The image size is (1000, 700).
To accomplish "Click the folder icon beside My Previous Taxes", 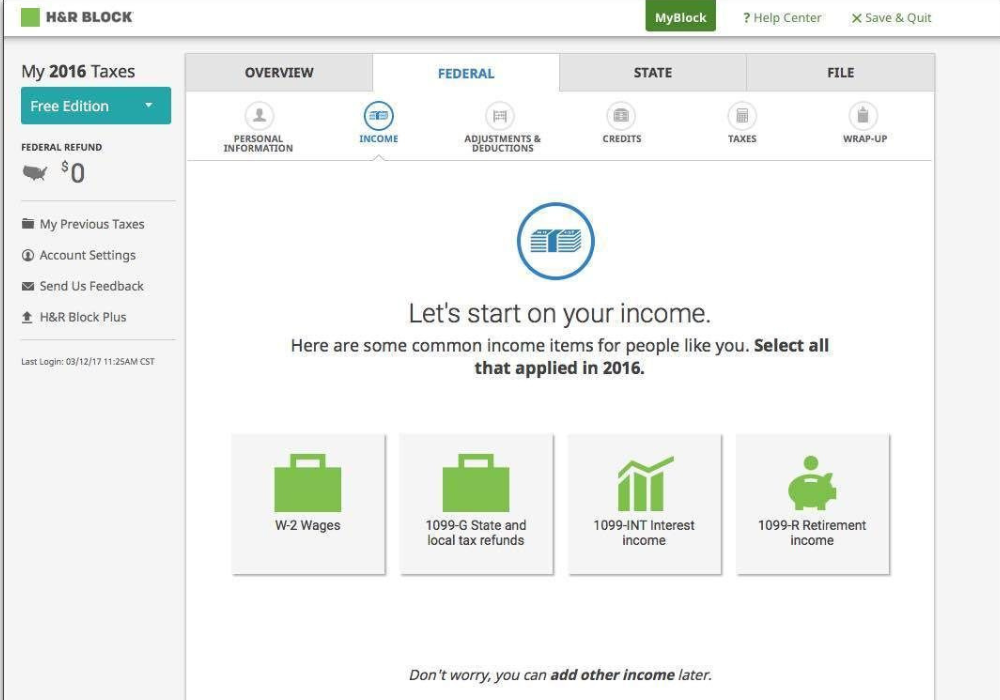I will click(x=28, y=224).
